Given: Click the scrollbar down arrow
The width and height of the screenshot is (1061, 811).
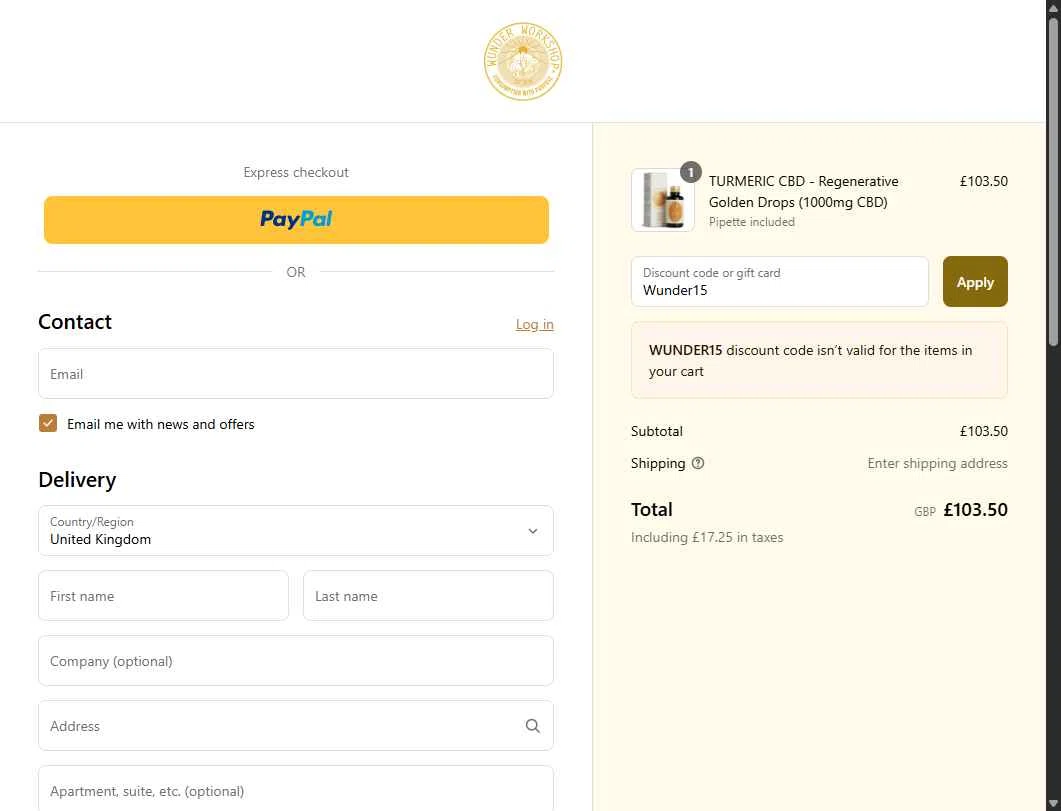Looking at the screenshot, I should click(x=1054, y=804).
